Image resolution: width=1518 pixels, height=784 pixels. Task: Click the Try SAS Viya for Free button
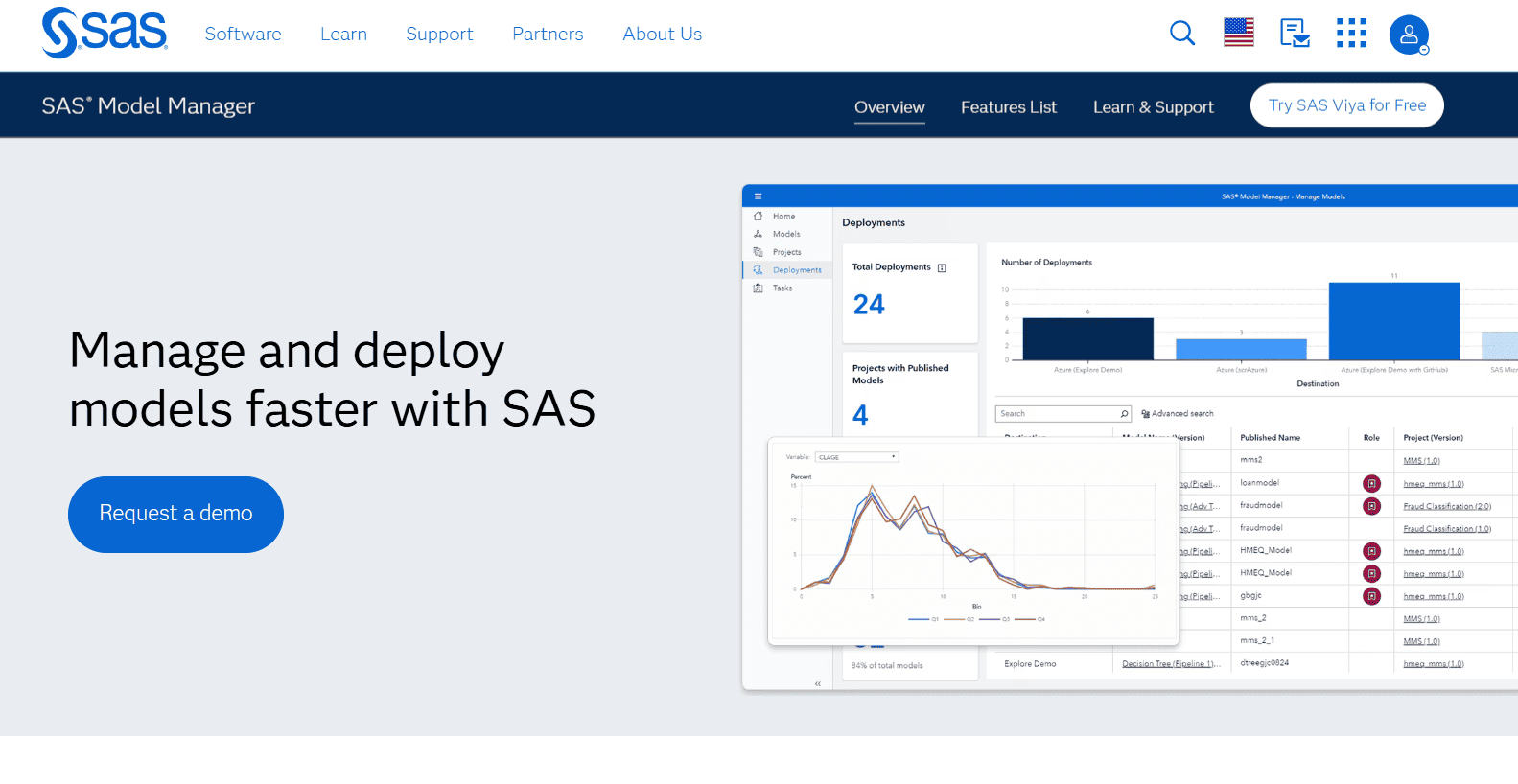pyautogui.click(x=1347, y=105)
